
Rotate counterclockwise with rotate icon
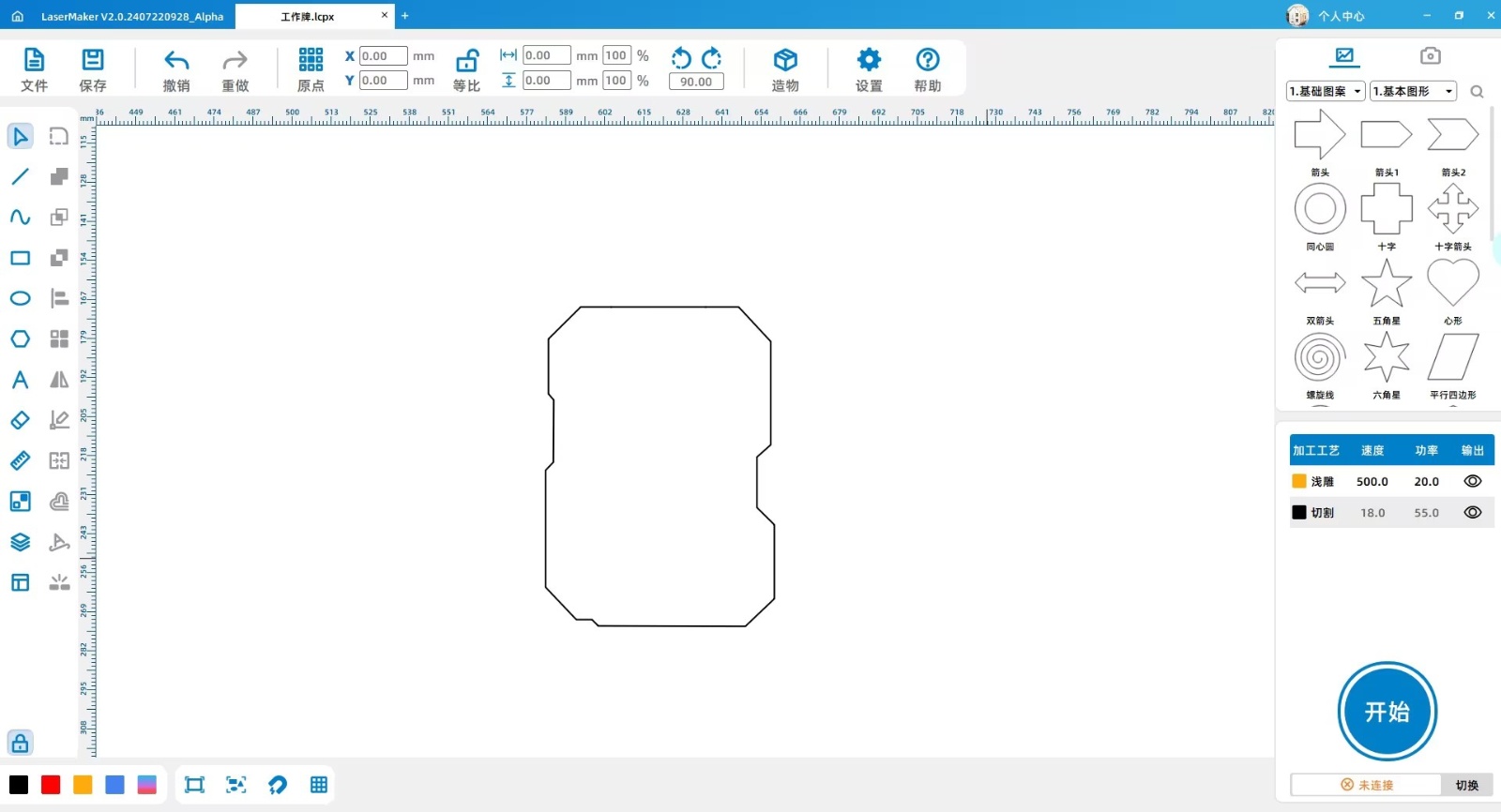pos(681,58)
